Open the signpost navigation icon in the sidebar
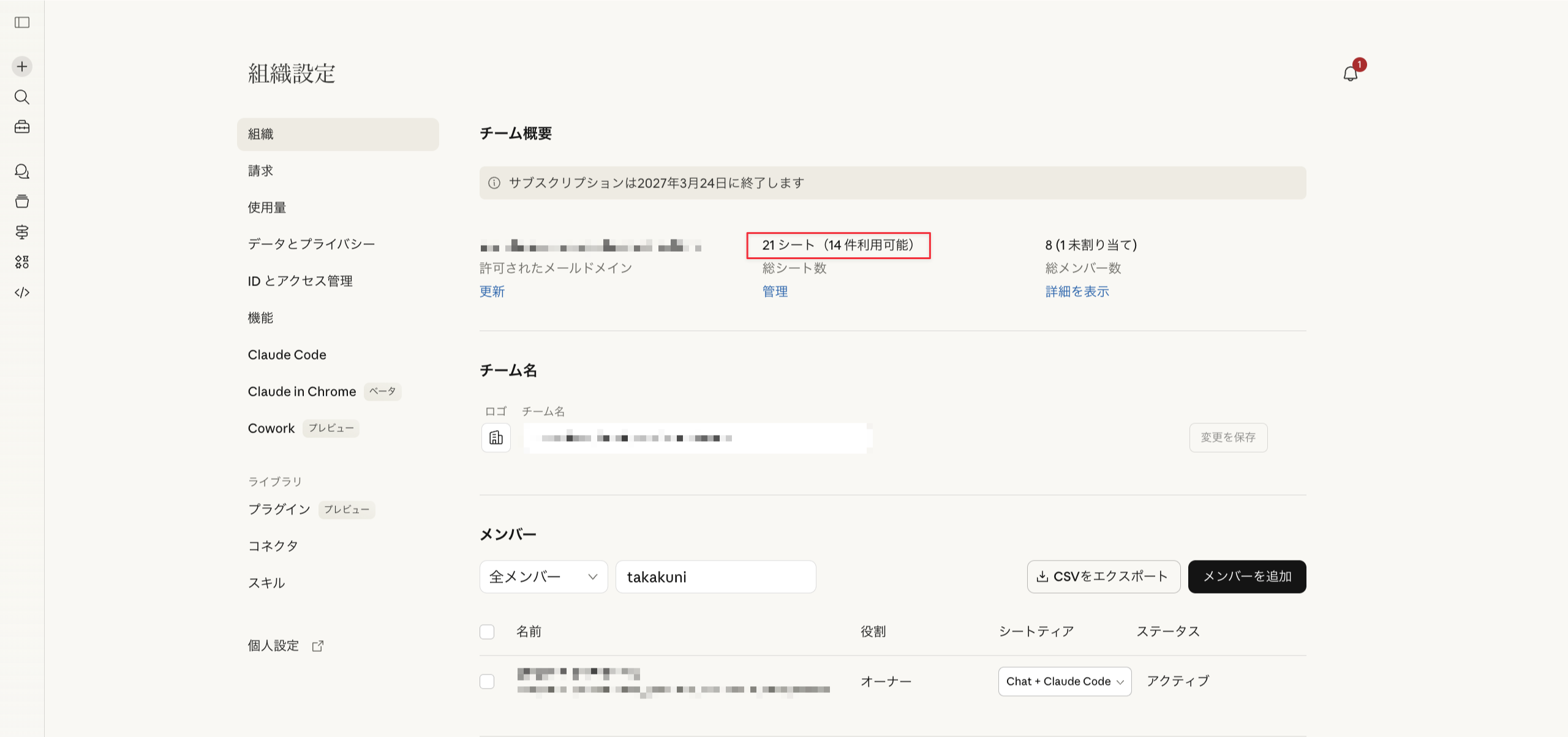This screenshot has height=737, width=1568. (x=22, y=232)
